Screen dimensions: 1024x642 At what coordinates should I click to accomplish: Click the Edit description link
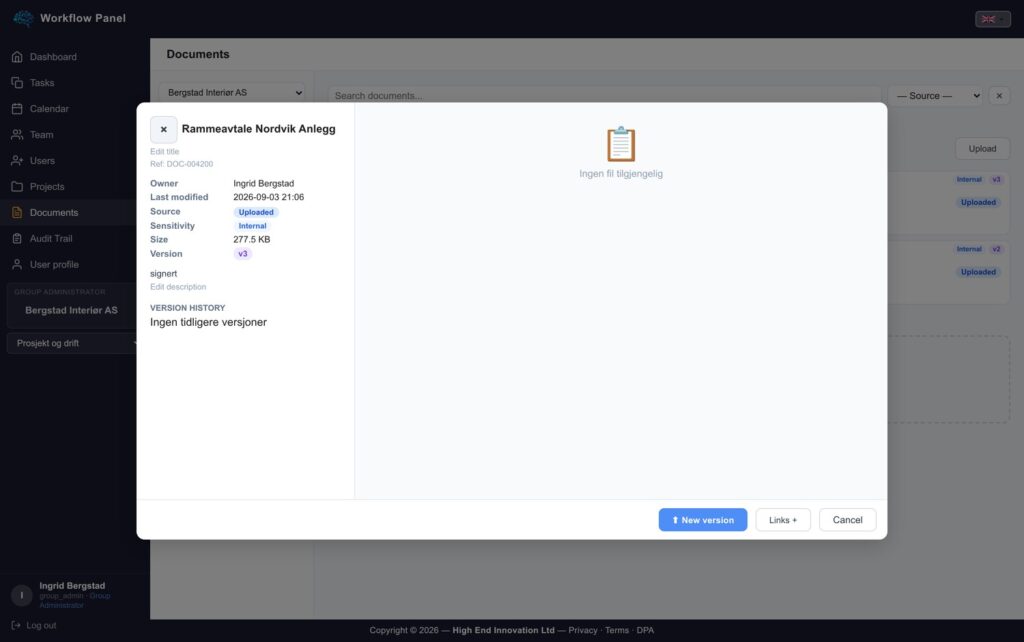(x=178, y=287)
